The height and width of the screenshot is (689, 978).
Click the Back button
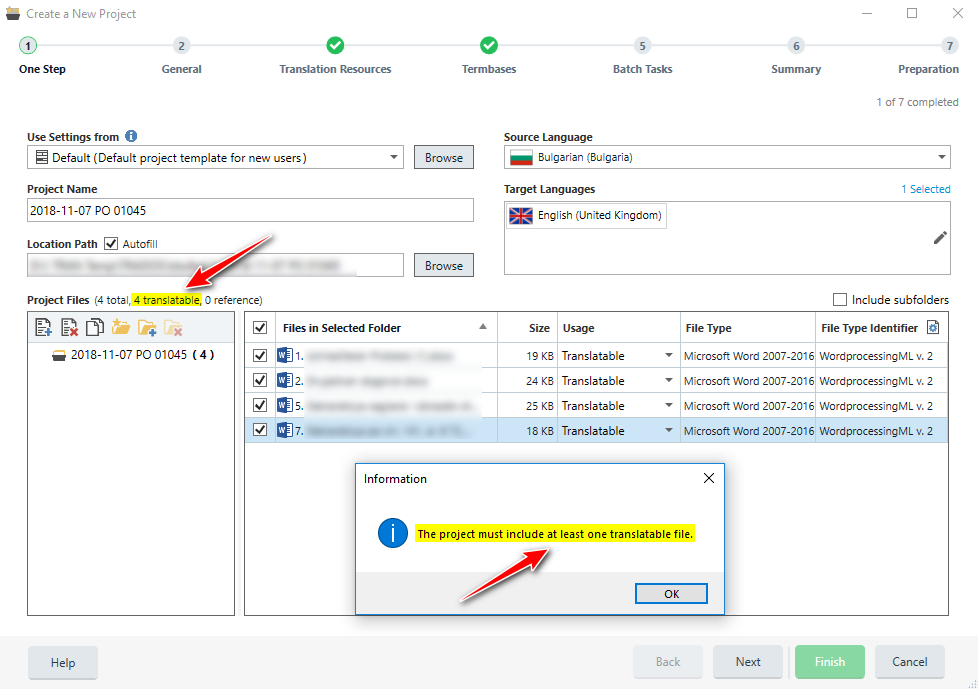pos(668,662)
